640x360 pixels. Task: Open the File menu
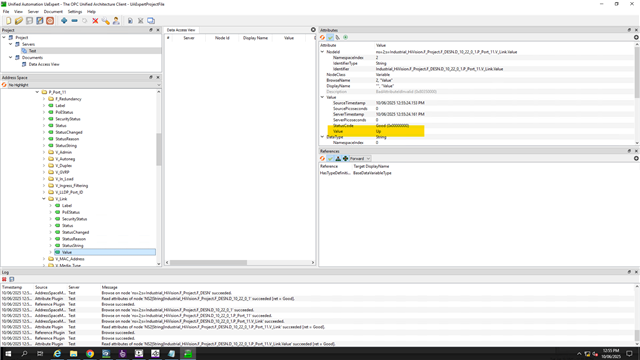coord(6,12)
